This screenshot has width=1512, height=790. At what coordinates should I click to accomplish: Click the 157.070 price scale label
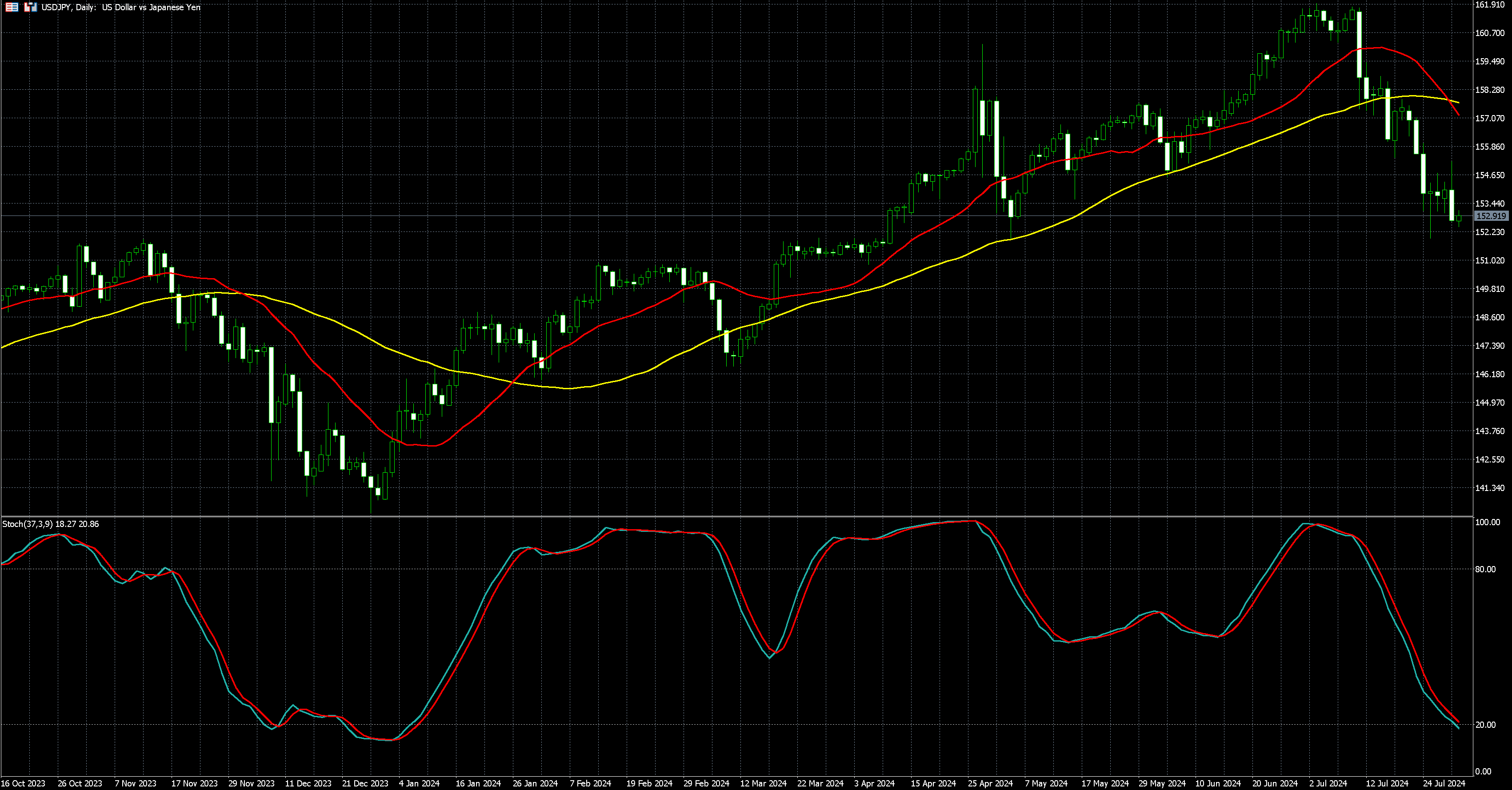pyautogui.click(x=1490, y=118)
